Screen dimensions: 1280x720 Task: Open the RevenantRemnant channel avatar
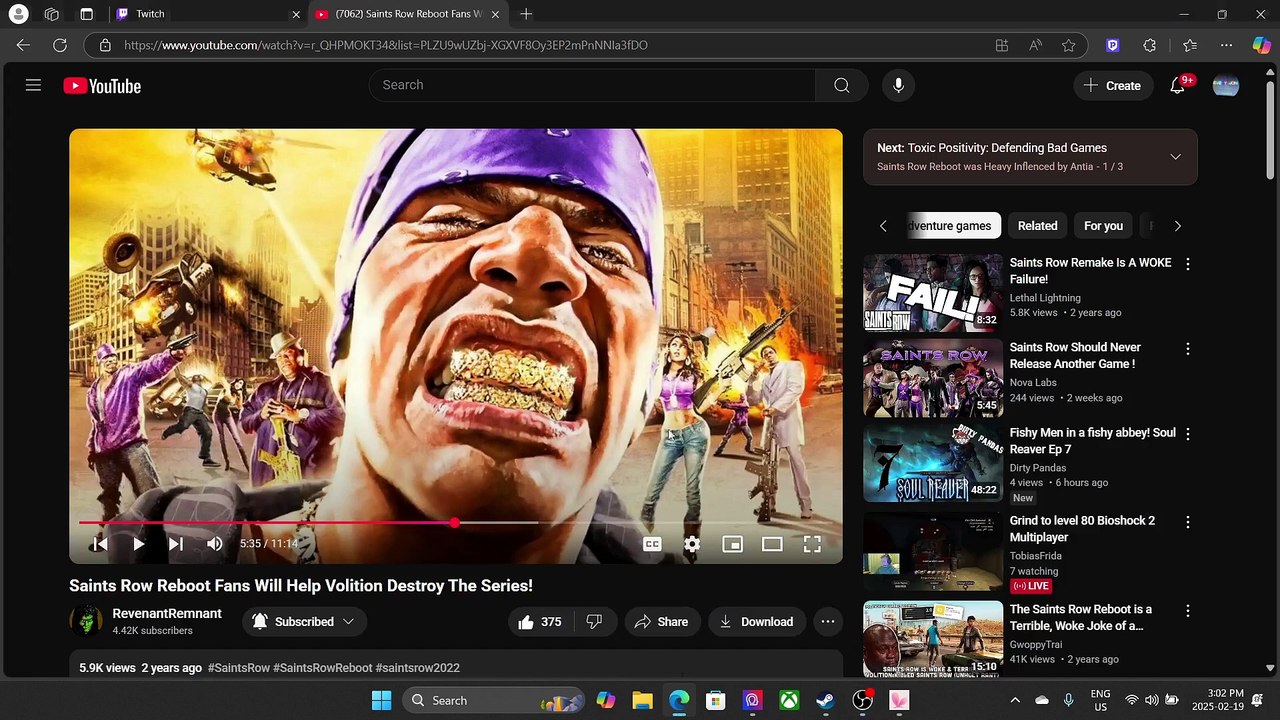[x=86, y=621]
